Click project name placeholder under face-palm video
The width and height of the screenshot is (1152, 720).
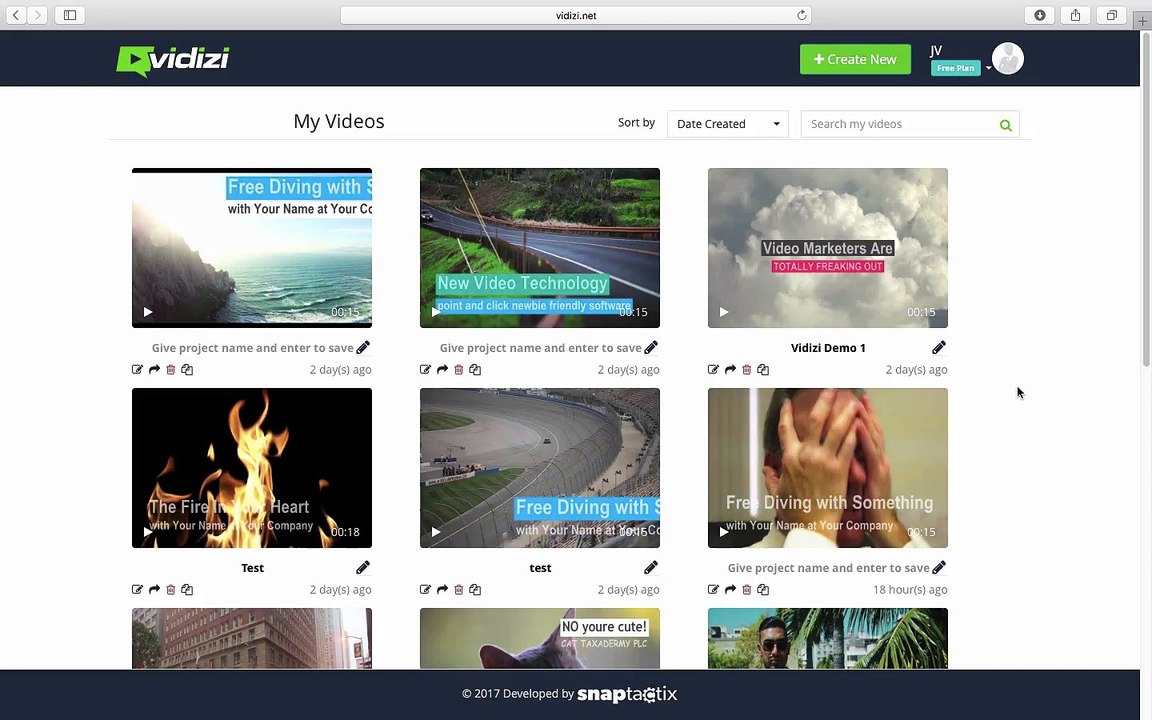(828, 568)
